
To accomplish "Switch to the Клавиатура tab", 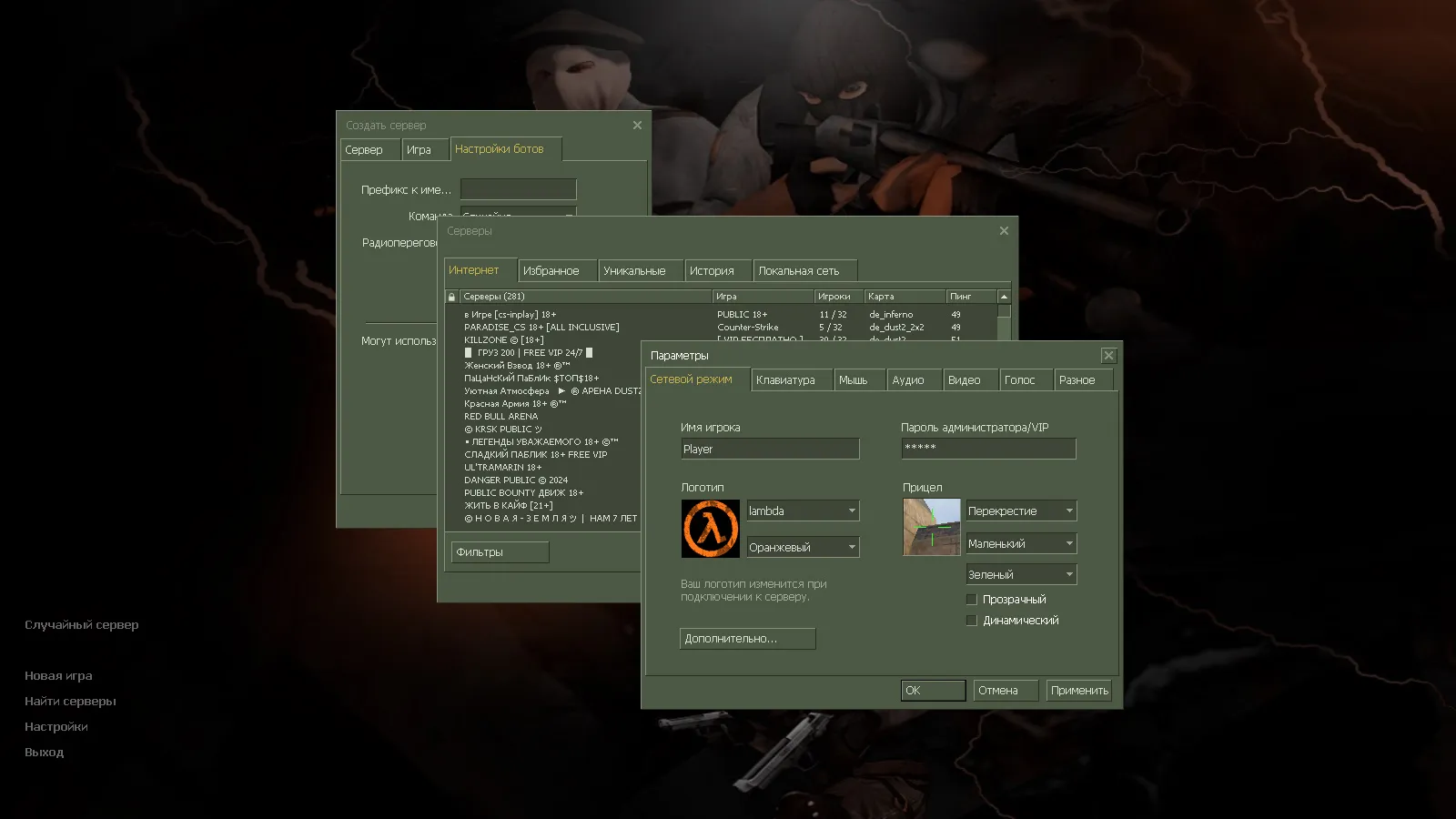I will click(x=790, y=379).
